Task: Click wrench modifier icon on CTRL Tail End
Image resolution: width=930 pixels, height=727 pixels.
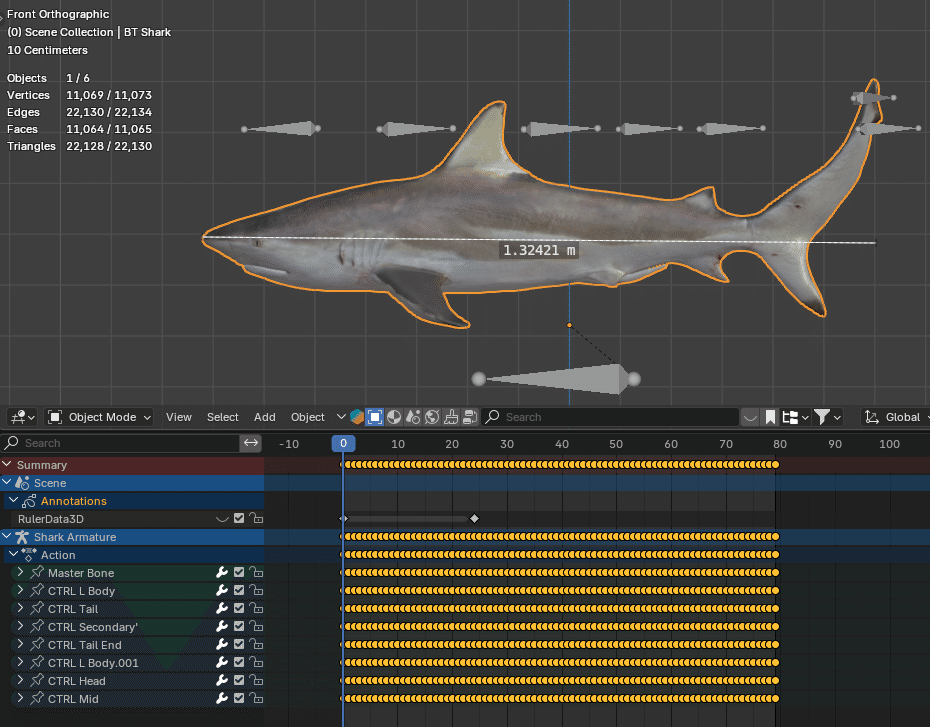Action: (x=222, y=645)
